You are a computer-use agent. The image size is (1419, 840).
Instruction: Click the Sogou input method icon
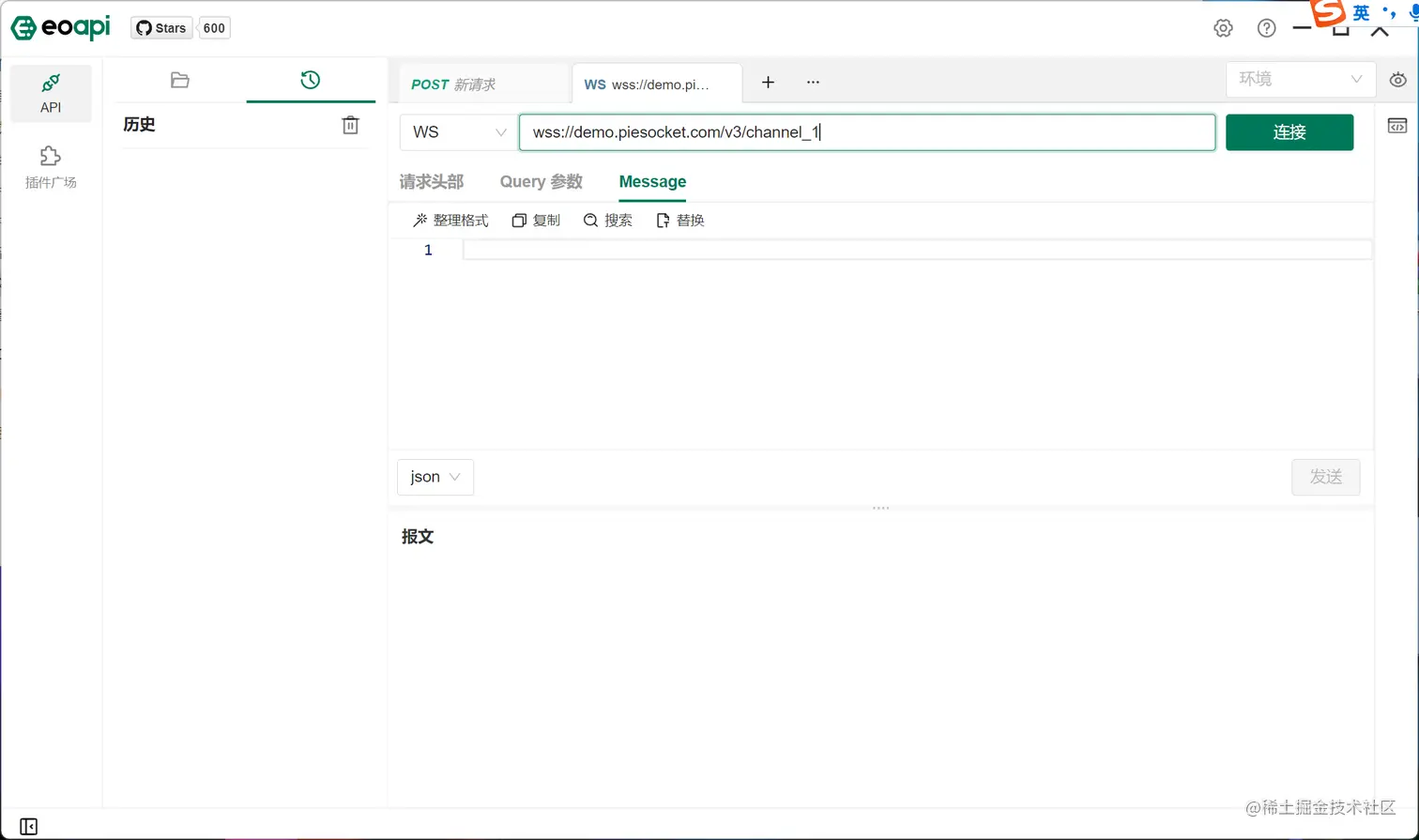[x=1328, y=13]
